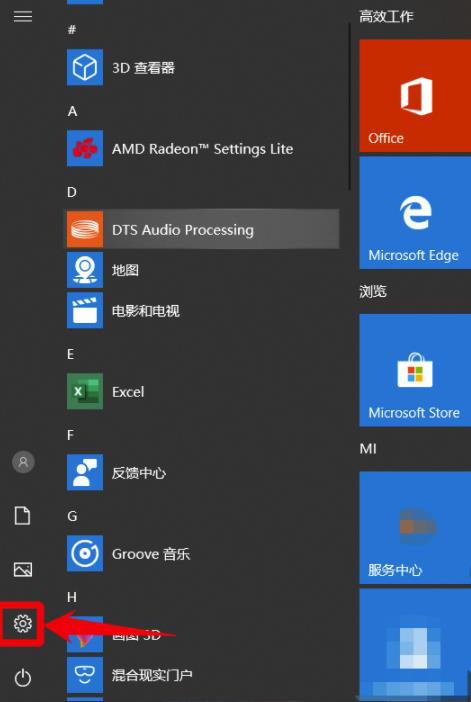The height and width of the screenshot is (702, 471).
Task: Open the Settings gear icon
Action: click(x=23, y=623)
